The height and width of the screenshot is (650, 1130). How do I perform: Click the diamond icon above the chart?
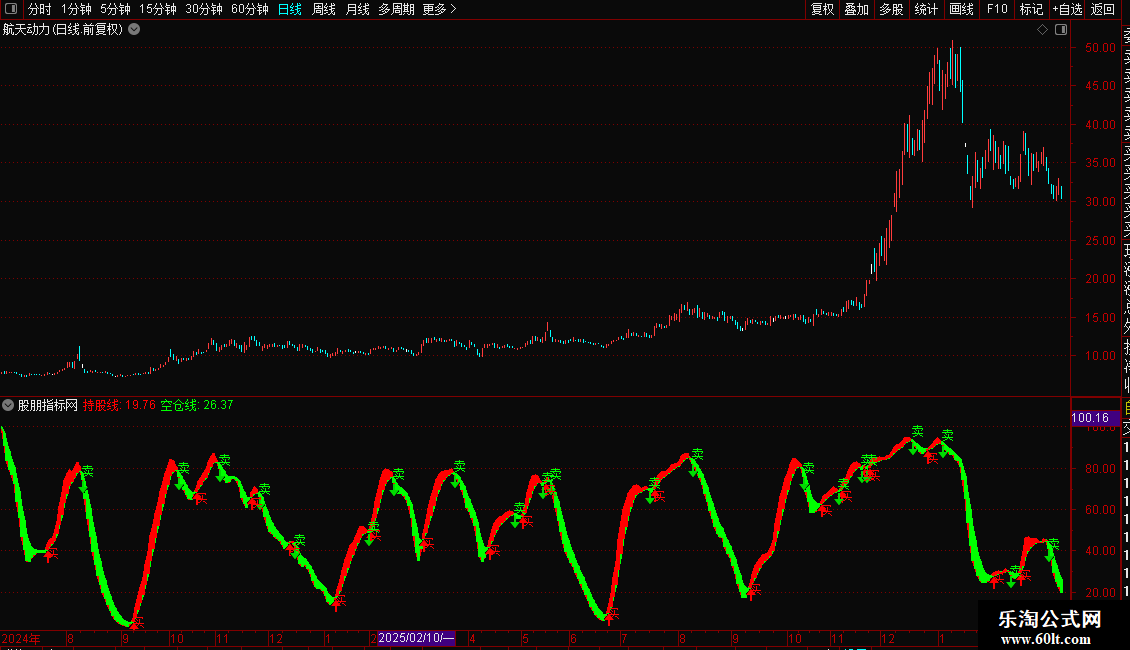click(x=1042, y=30)
